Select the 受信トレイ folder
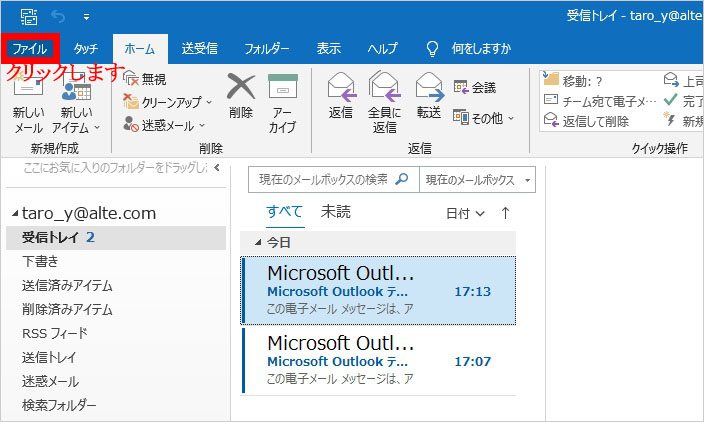 click(x=116, y=237)
